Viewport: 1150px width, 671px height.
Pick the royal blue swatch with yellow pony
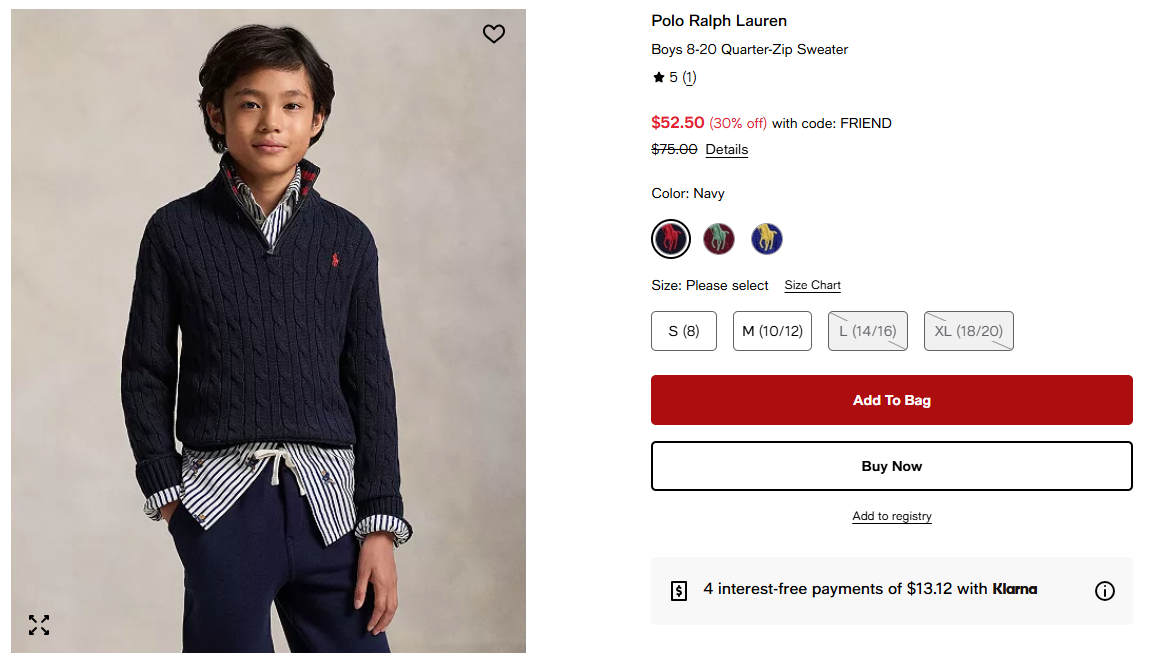(767, 239)
